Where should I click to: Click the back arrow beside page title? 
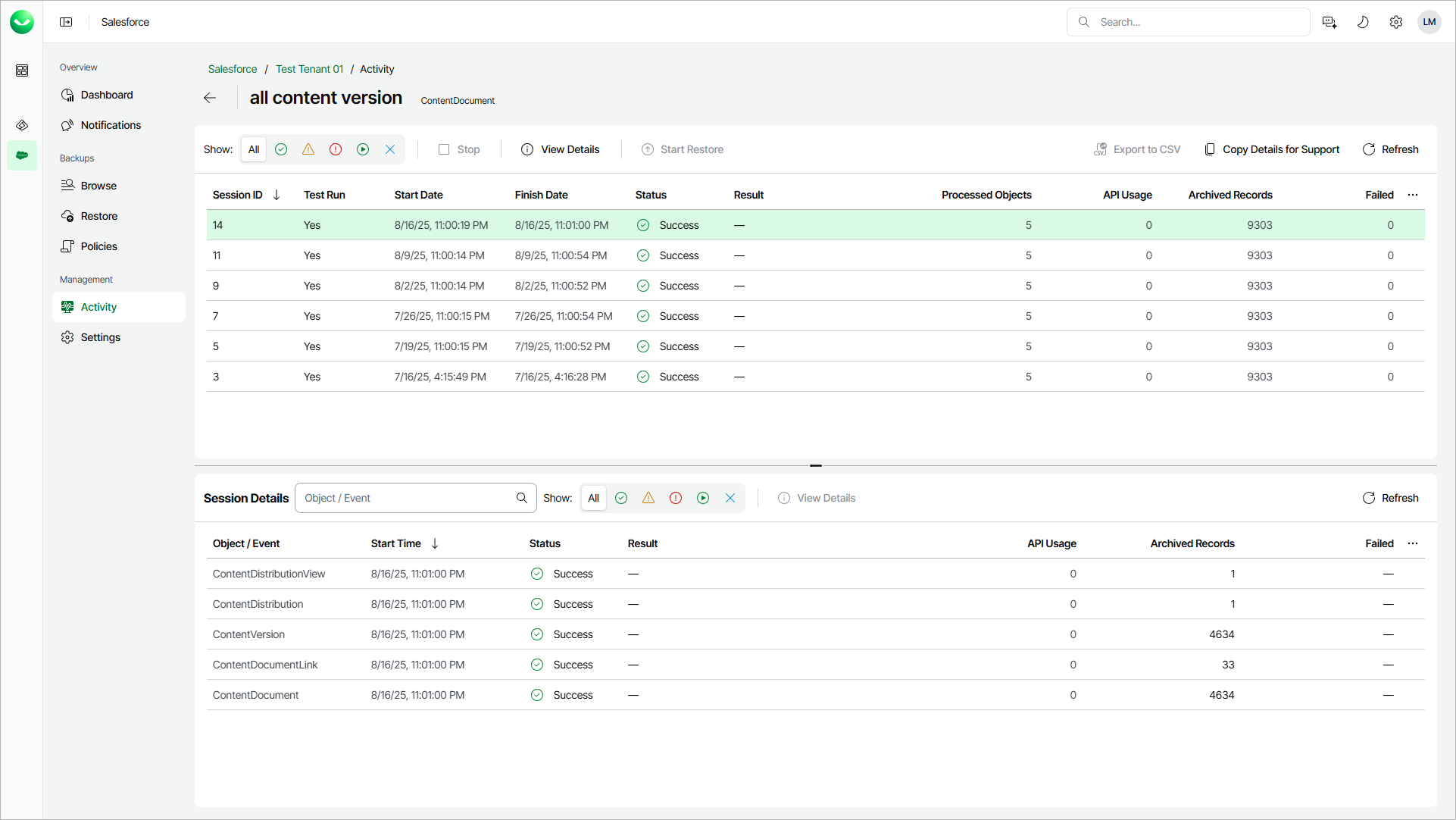pyautogui.click(x=210, y=98)
